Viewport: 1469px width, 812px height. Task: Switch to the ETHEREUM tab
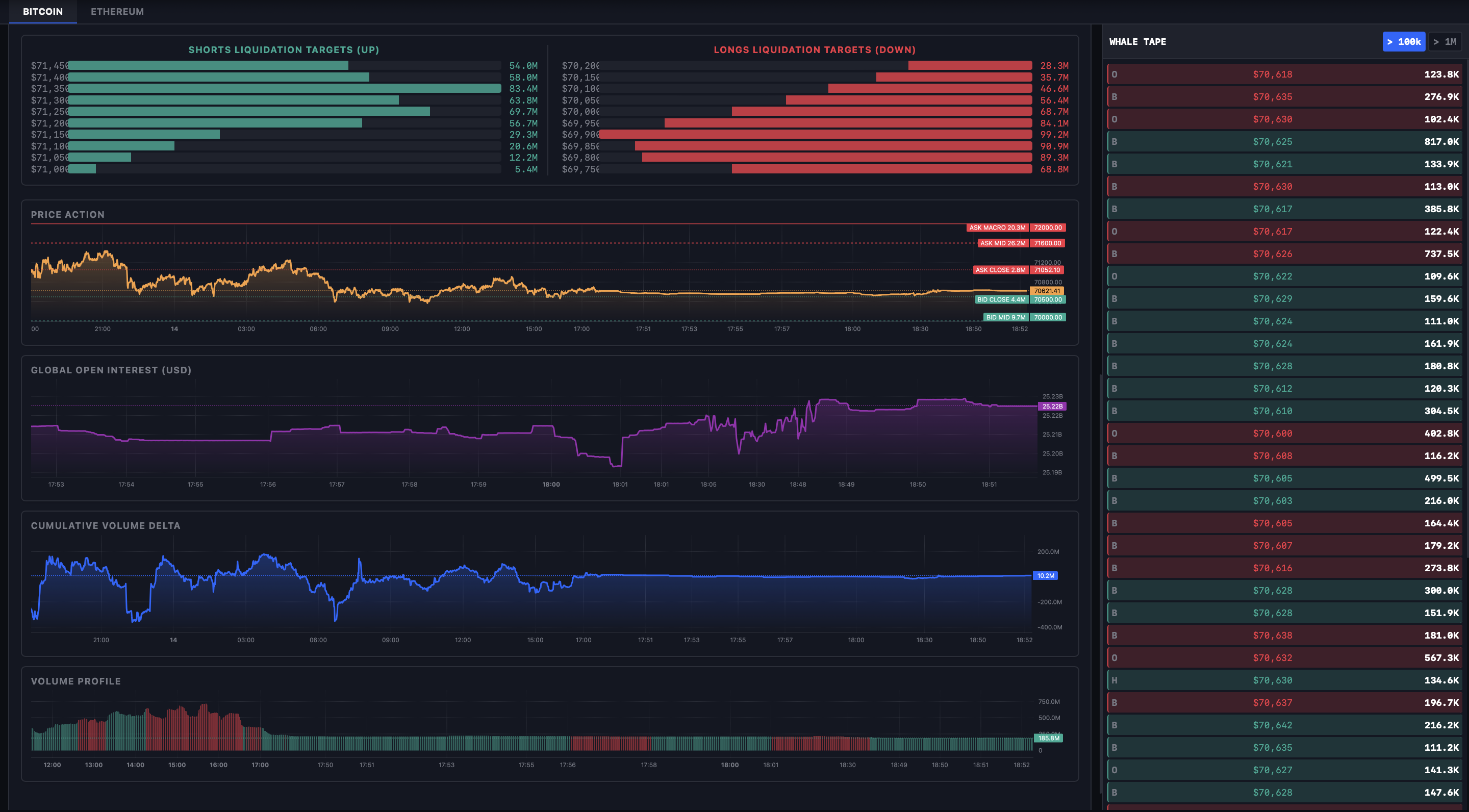point(117,11)
